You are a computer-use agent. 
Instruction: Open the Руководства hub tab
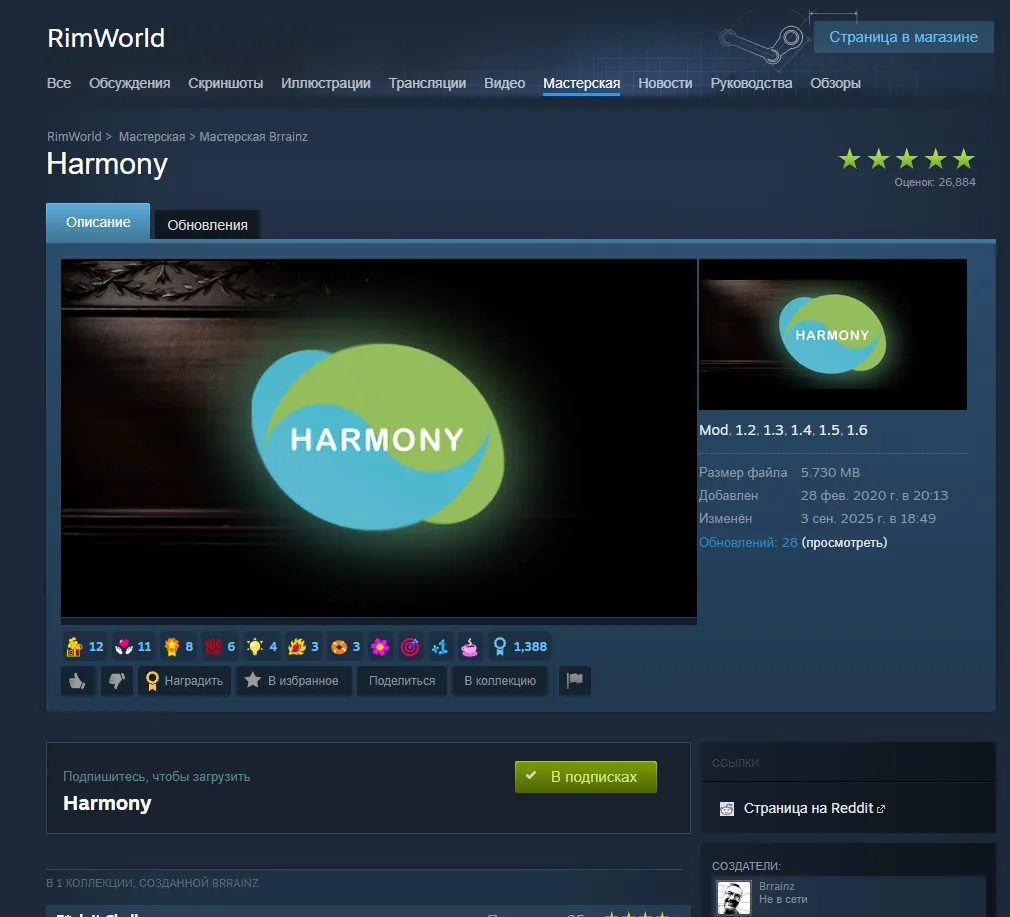[x=751, y=83]
